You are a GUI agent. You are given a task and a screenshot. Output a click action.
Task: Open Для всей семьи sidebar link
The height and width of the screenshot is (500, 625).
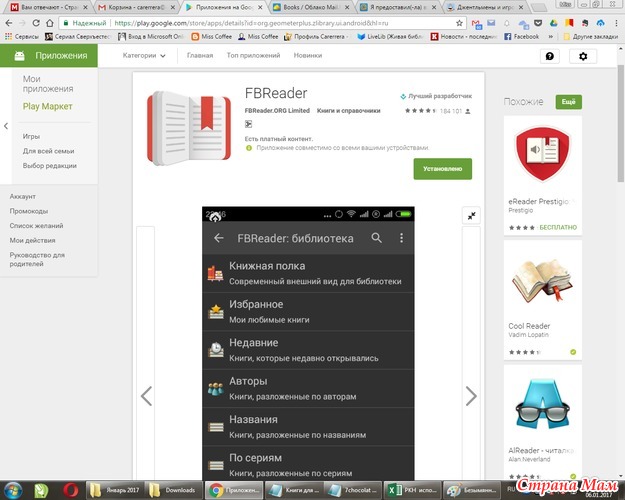(x=48, y=151)
